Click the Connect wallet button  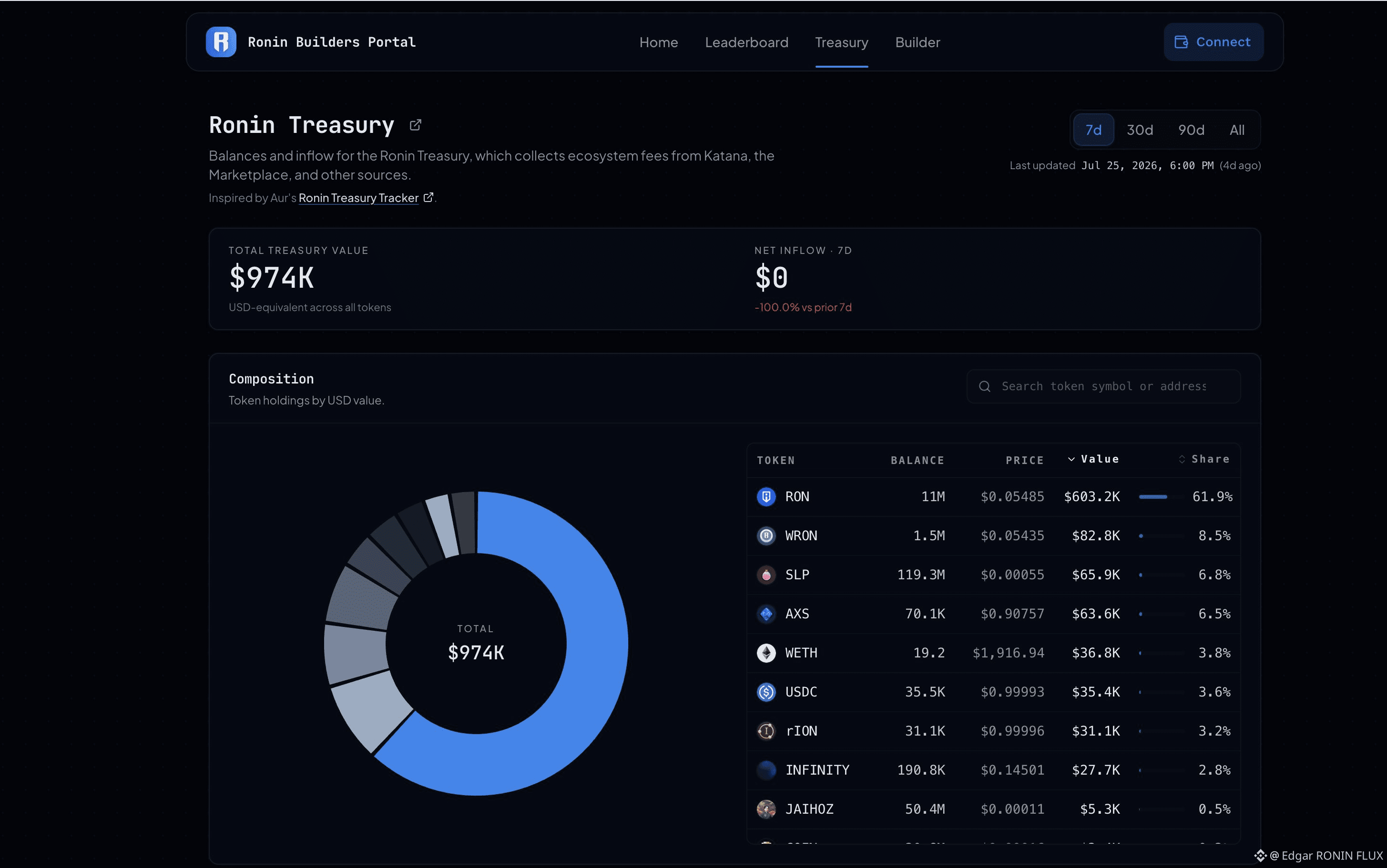pyautogui.click(x=1214, y=42)
